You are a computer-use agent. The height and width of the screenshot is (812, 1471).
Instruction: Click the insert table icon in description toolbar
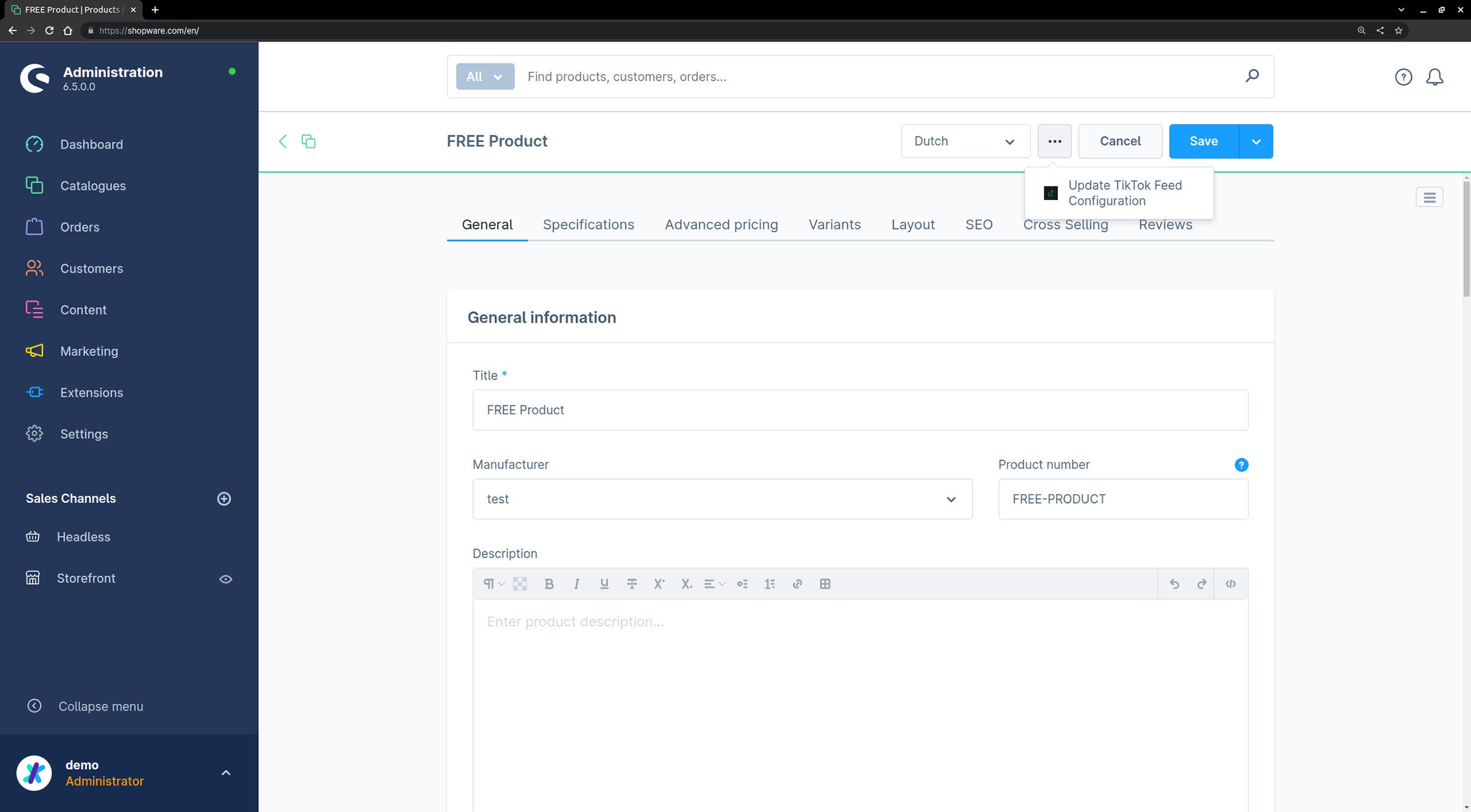point(825,584)
